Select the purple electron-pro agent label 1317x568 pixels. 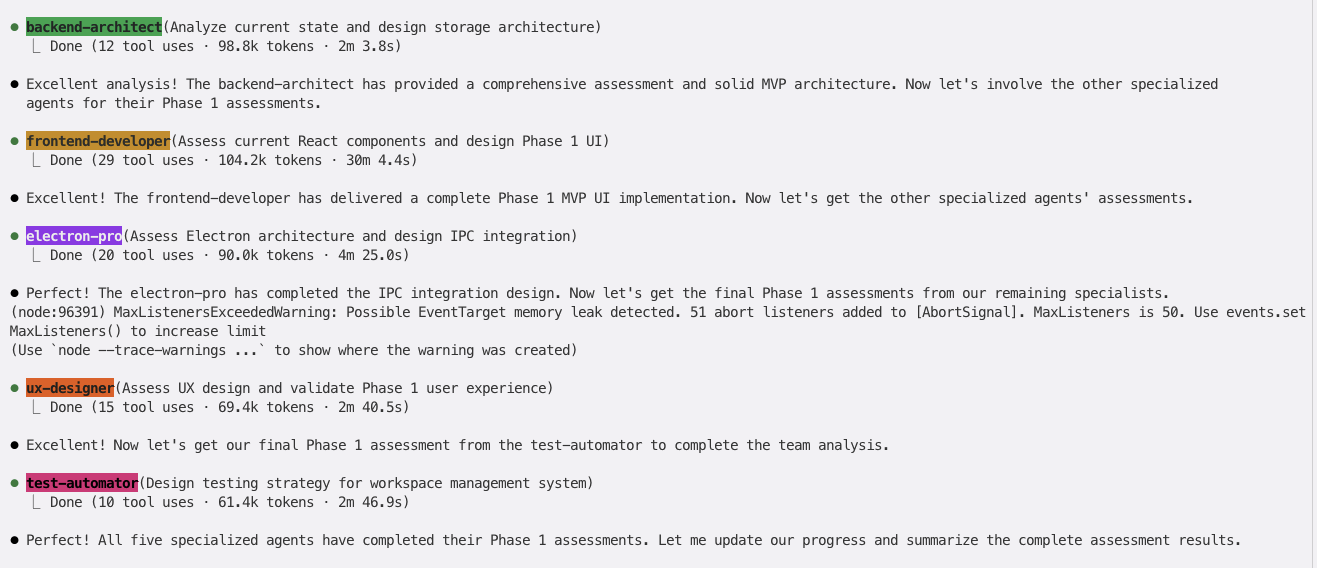[74, 236]
